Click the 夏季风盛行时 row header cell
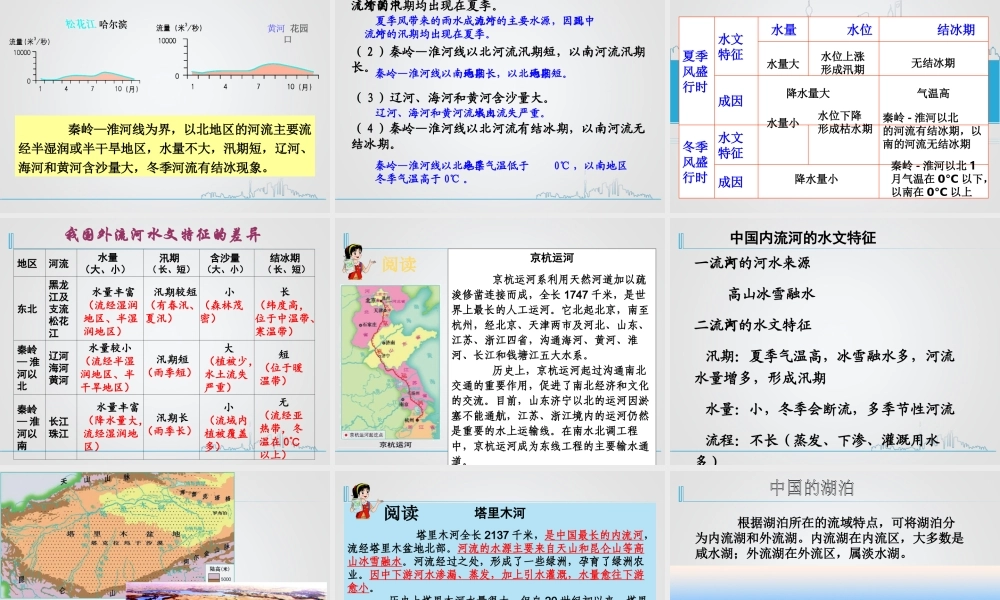The image size is (1000, 600). point(695,71)
